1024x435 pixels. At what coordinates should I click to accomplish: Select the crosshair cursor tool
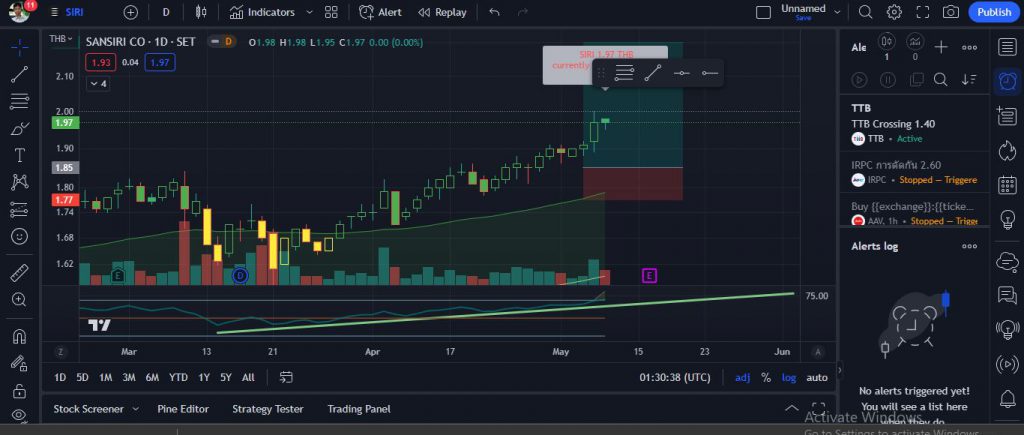tap(20, 47)
